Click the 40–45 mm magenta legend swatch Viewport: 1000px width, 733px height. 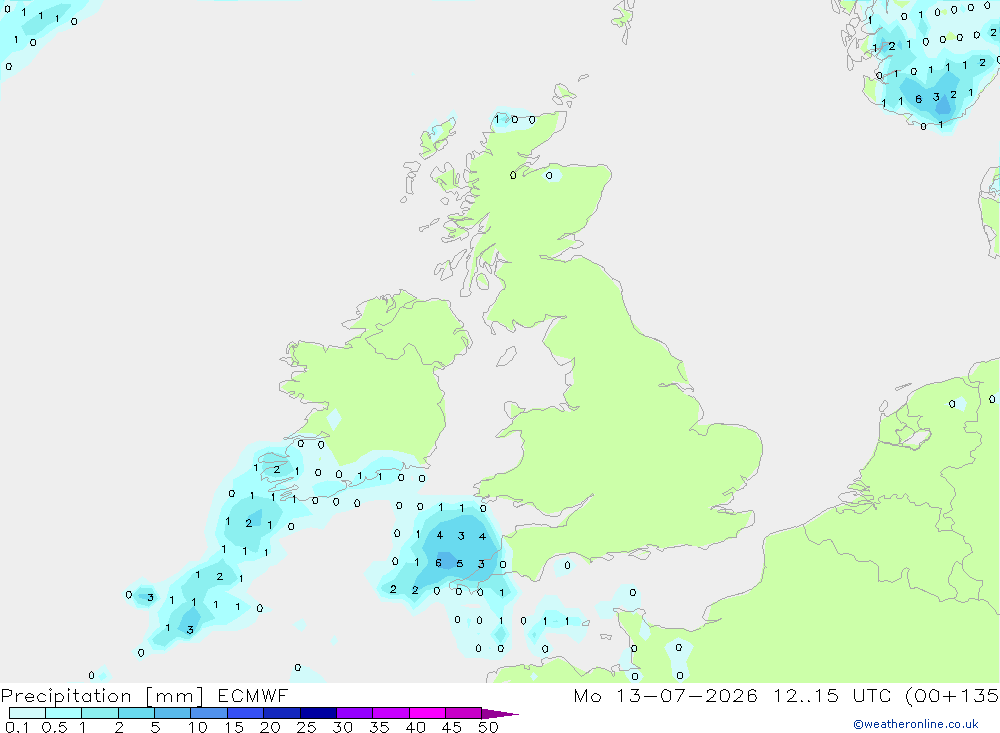tap(427, 713)
